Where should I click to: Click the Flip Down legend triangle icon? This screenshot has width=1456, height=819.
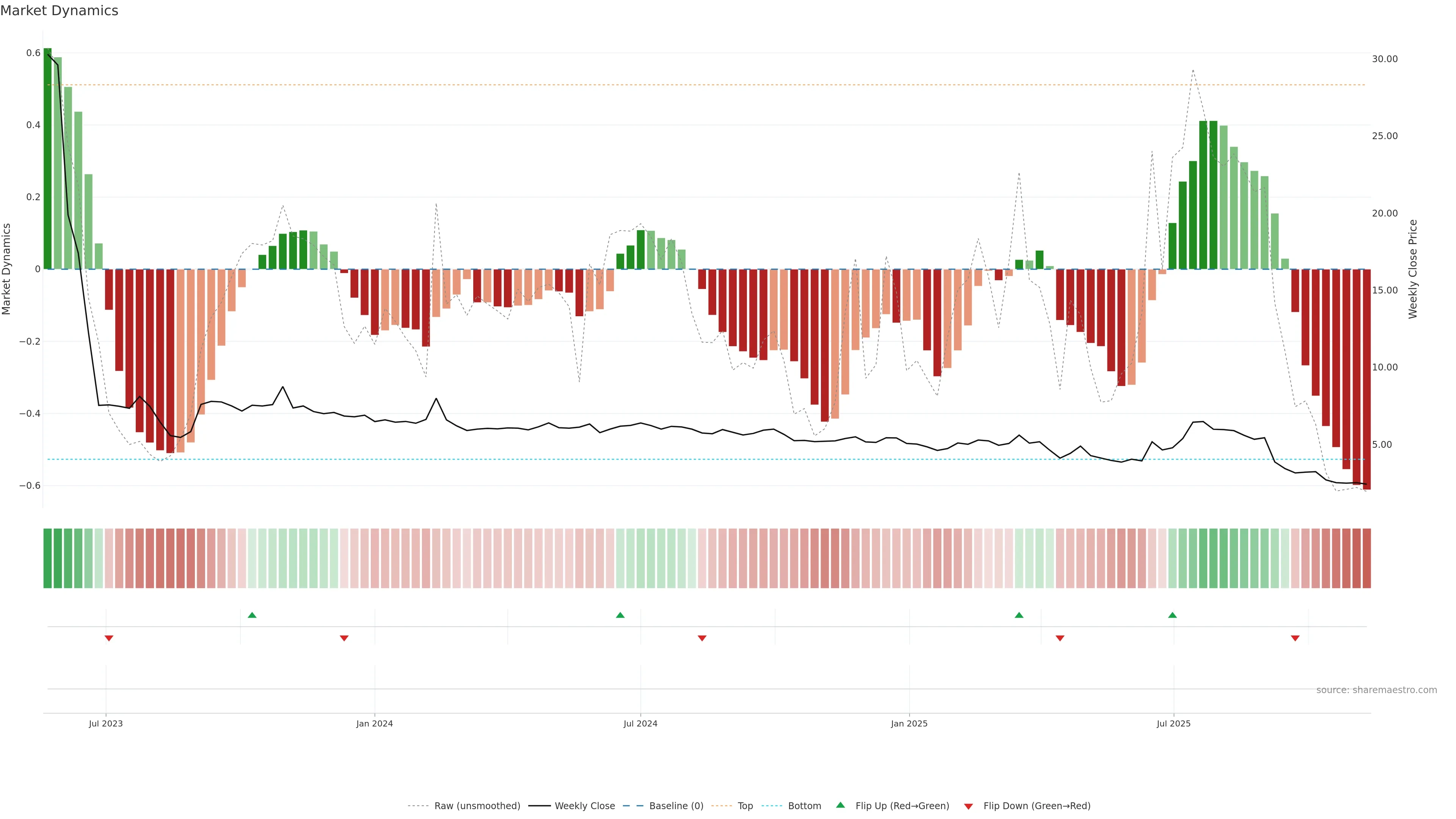(968, 806)
